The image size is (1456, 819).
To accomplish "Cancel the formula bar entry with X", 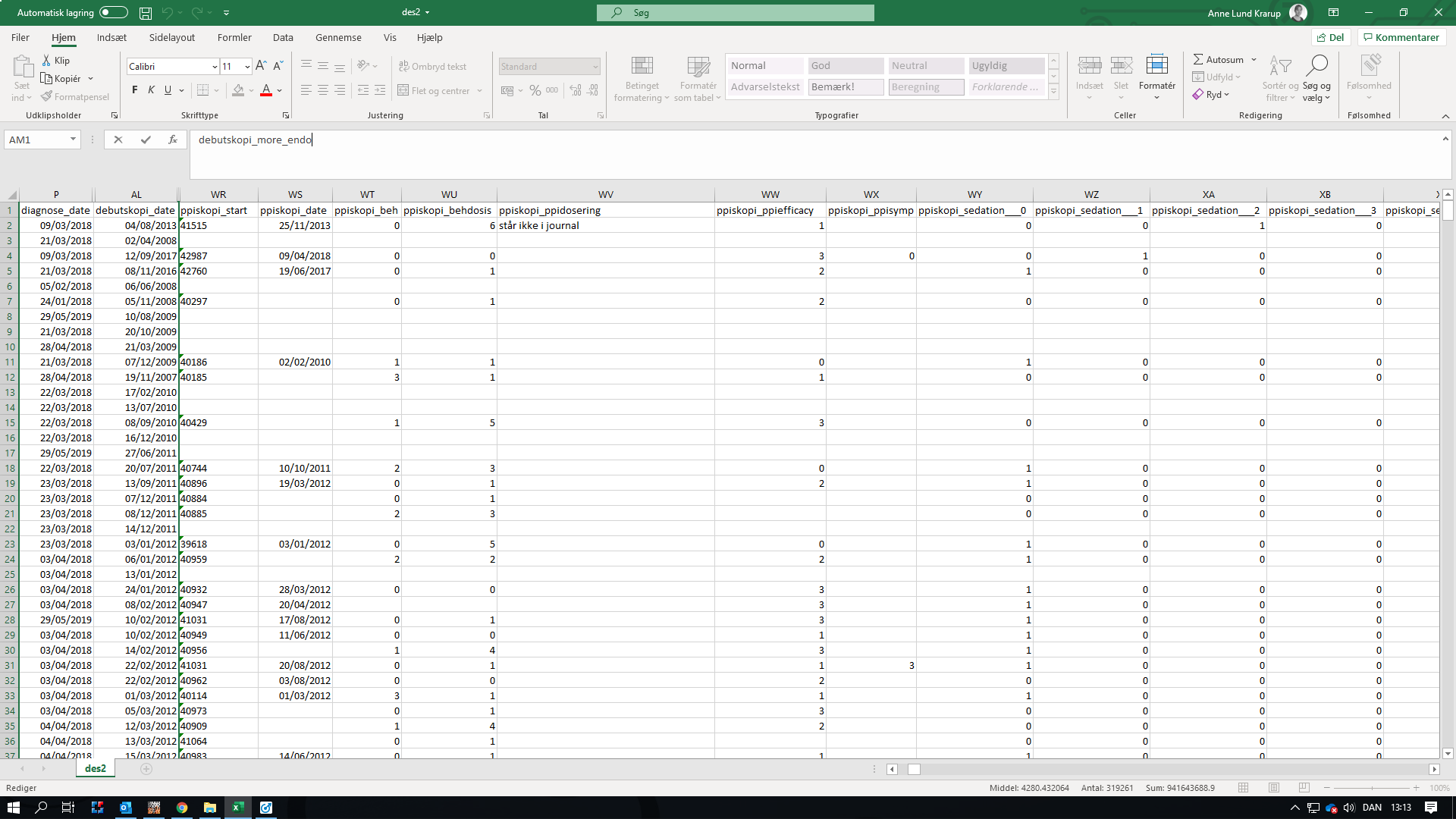I will (118, 140).
